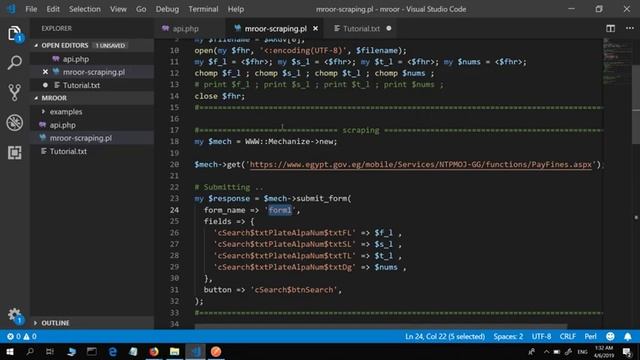Click the taskbar search icon
Viewport: 640px width, 360px height.
point(30,351)
